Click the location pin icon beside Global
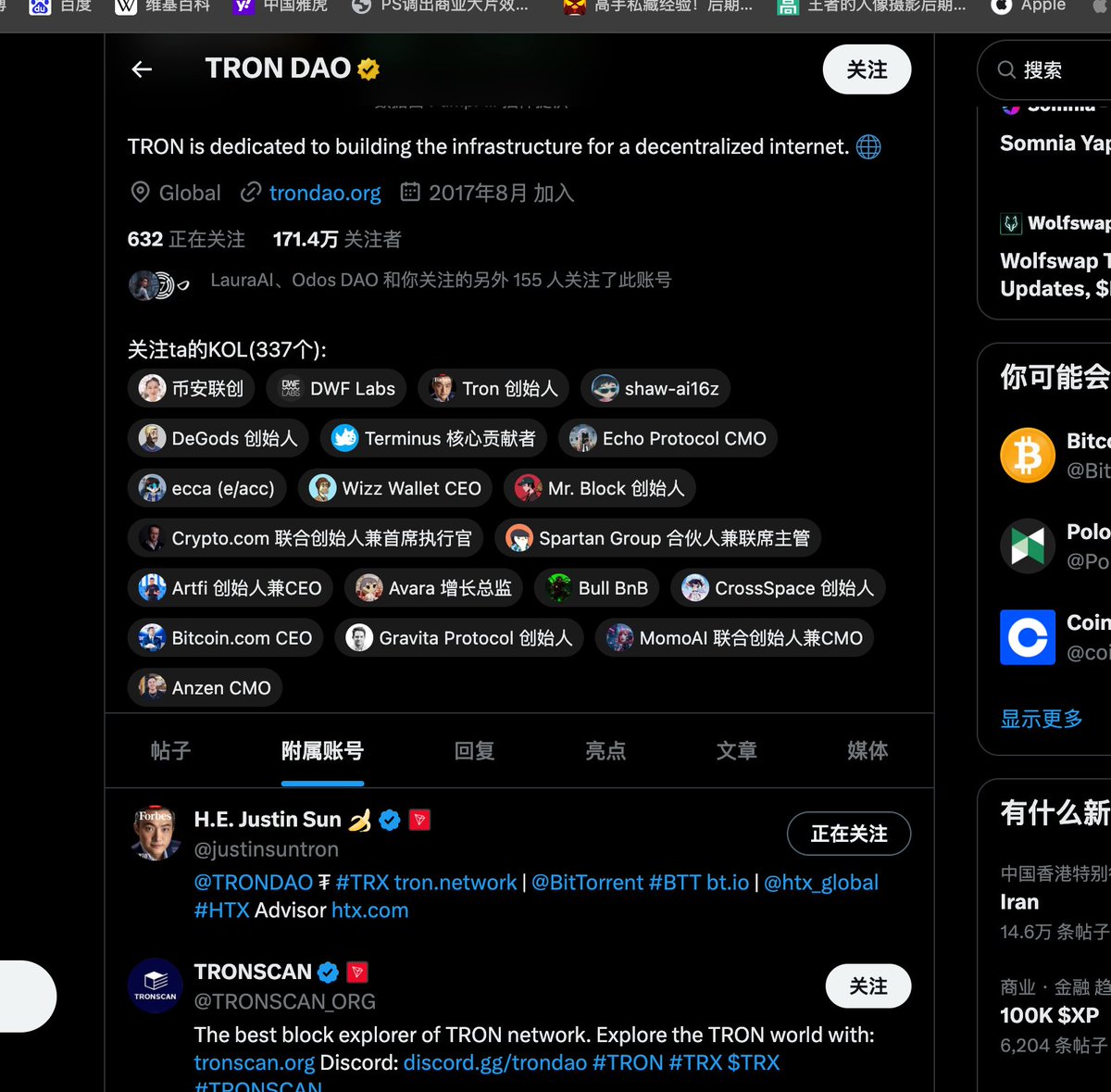Viewport: 1111px width, 1092px height. point(140,193)
